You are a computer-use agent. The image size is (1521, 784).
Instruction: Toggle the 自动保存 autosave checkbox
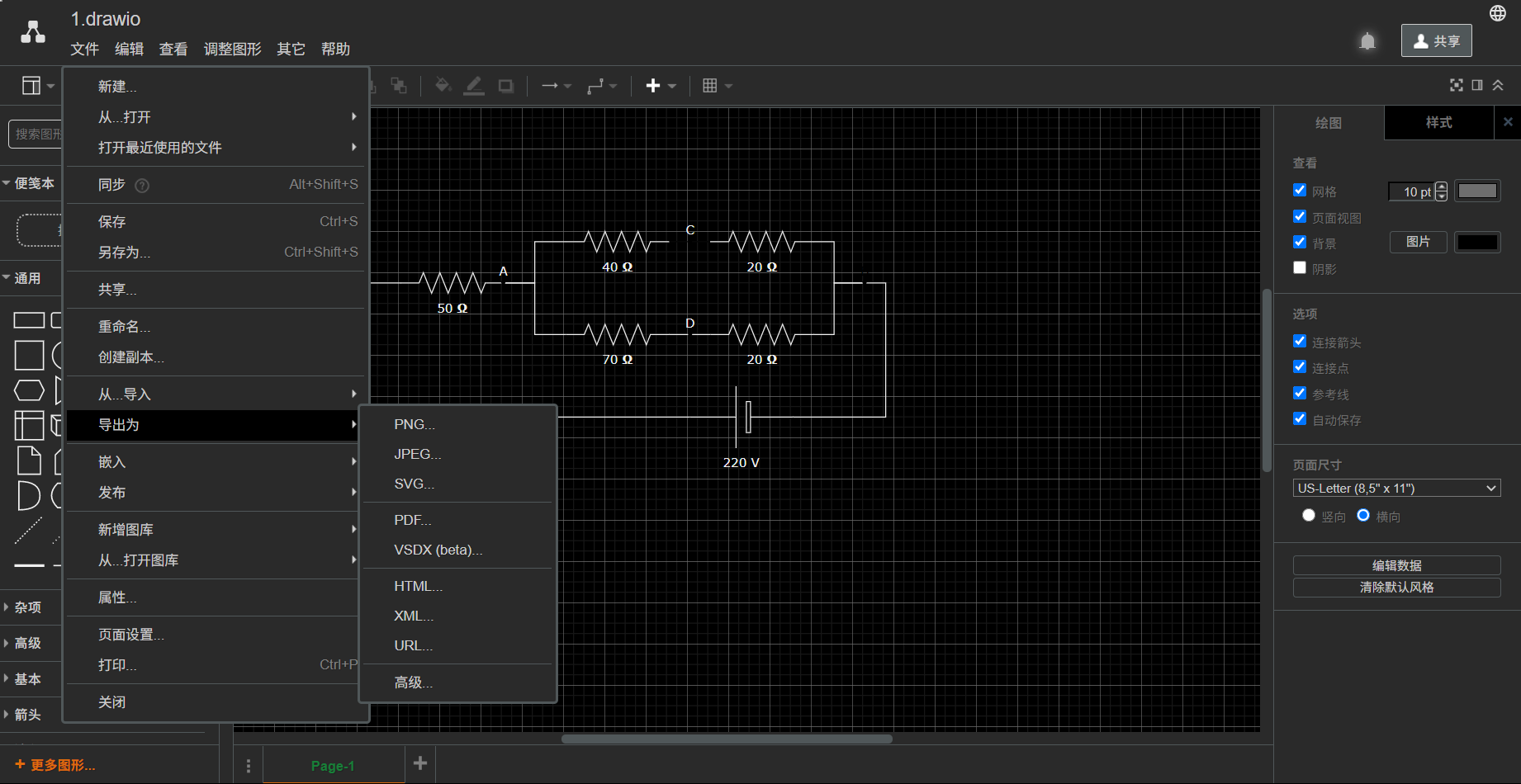point(1300,419)
